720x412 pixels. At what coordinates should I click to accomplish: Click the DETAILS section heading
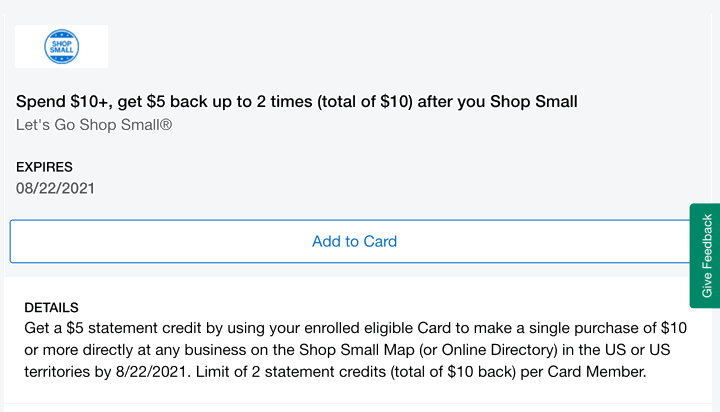point(51,307)
